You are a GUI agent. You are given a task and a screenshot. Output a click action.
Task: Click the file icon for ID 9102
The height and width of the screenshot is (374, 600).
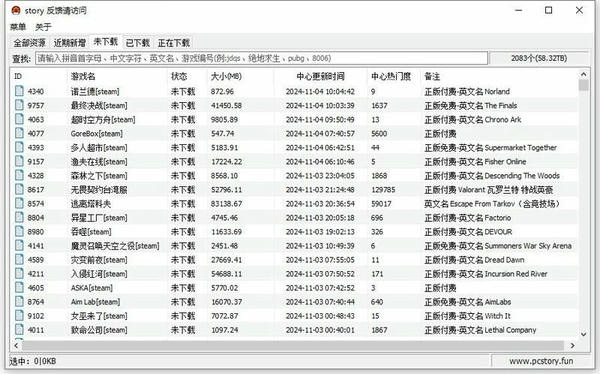point(19,316)
